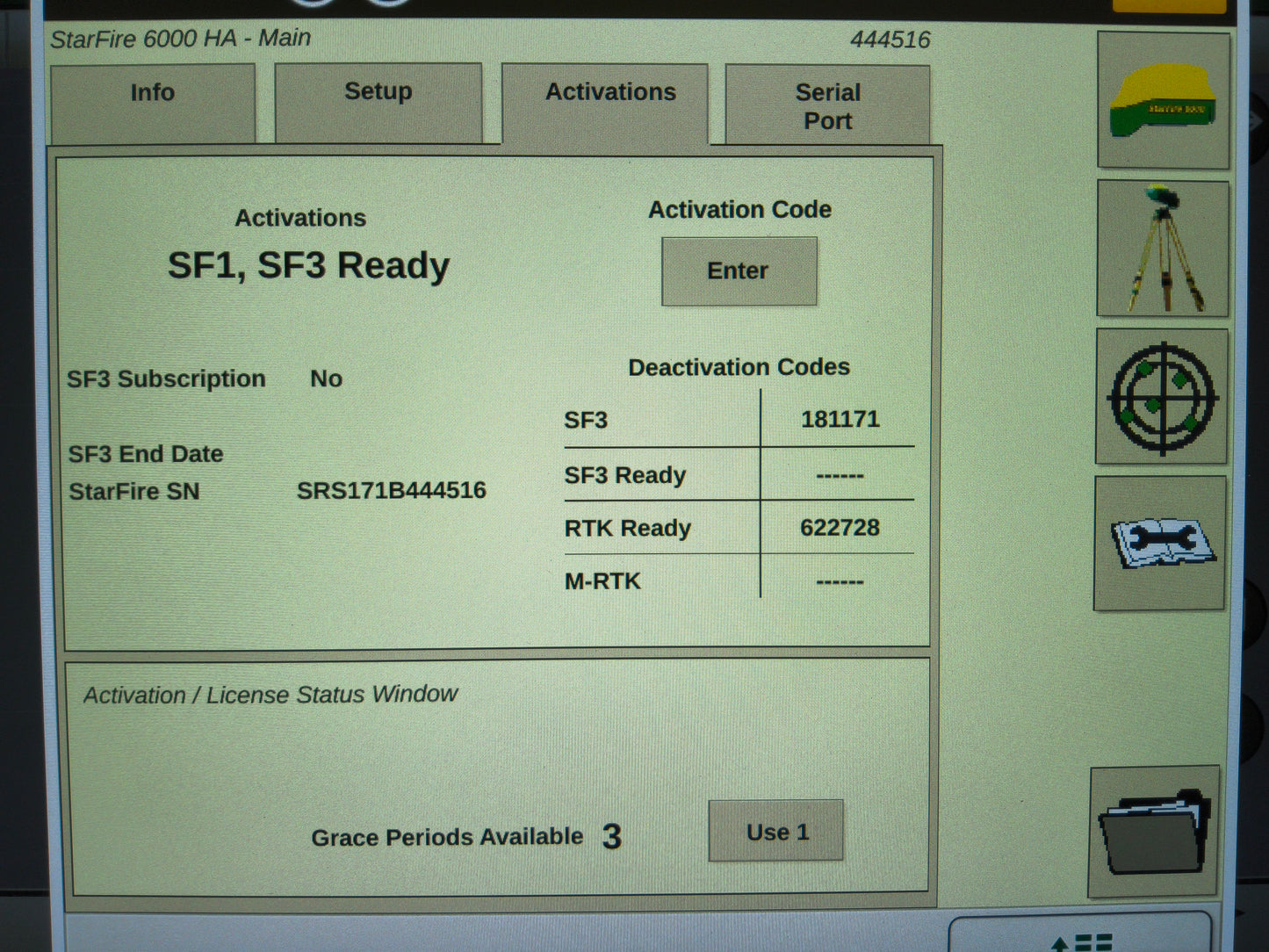Click the Deactivation Codes heading

click(739, 367)
